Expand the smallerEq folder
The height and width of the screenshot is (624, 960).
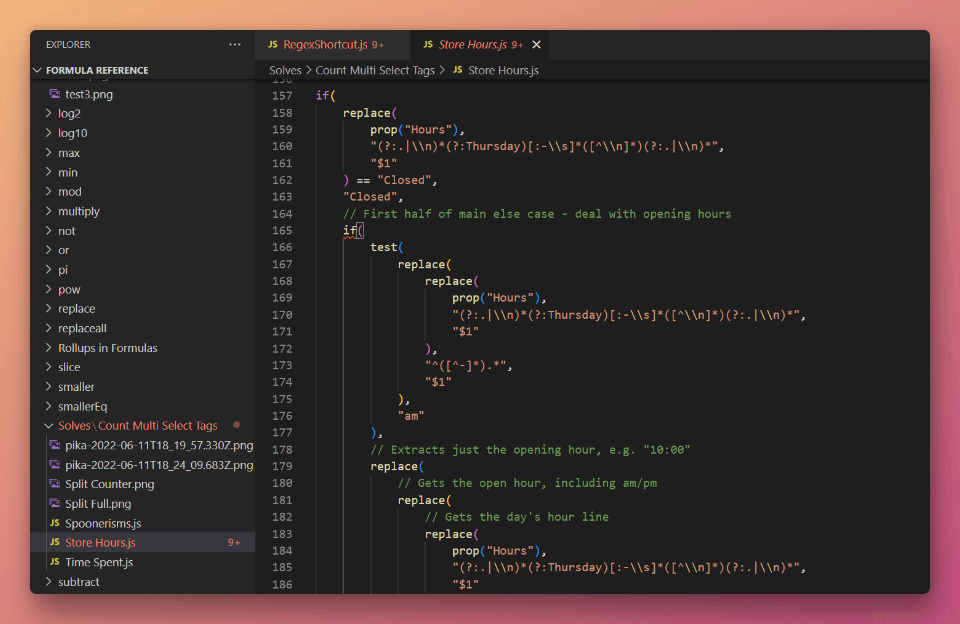tap(82, 406)
